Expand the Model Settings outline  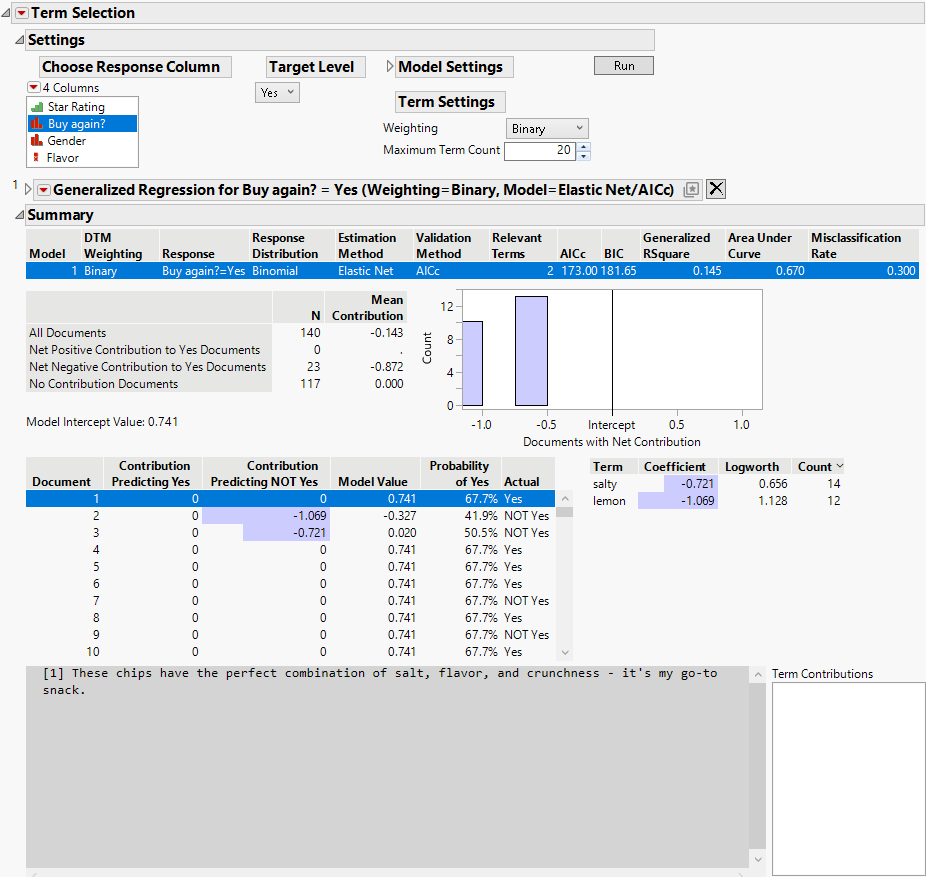point(390,67)
